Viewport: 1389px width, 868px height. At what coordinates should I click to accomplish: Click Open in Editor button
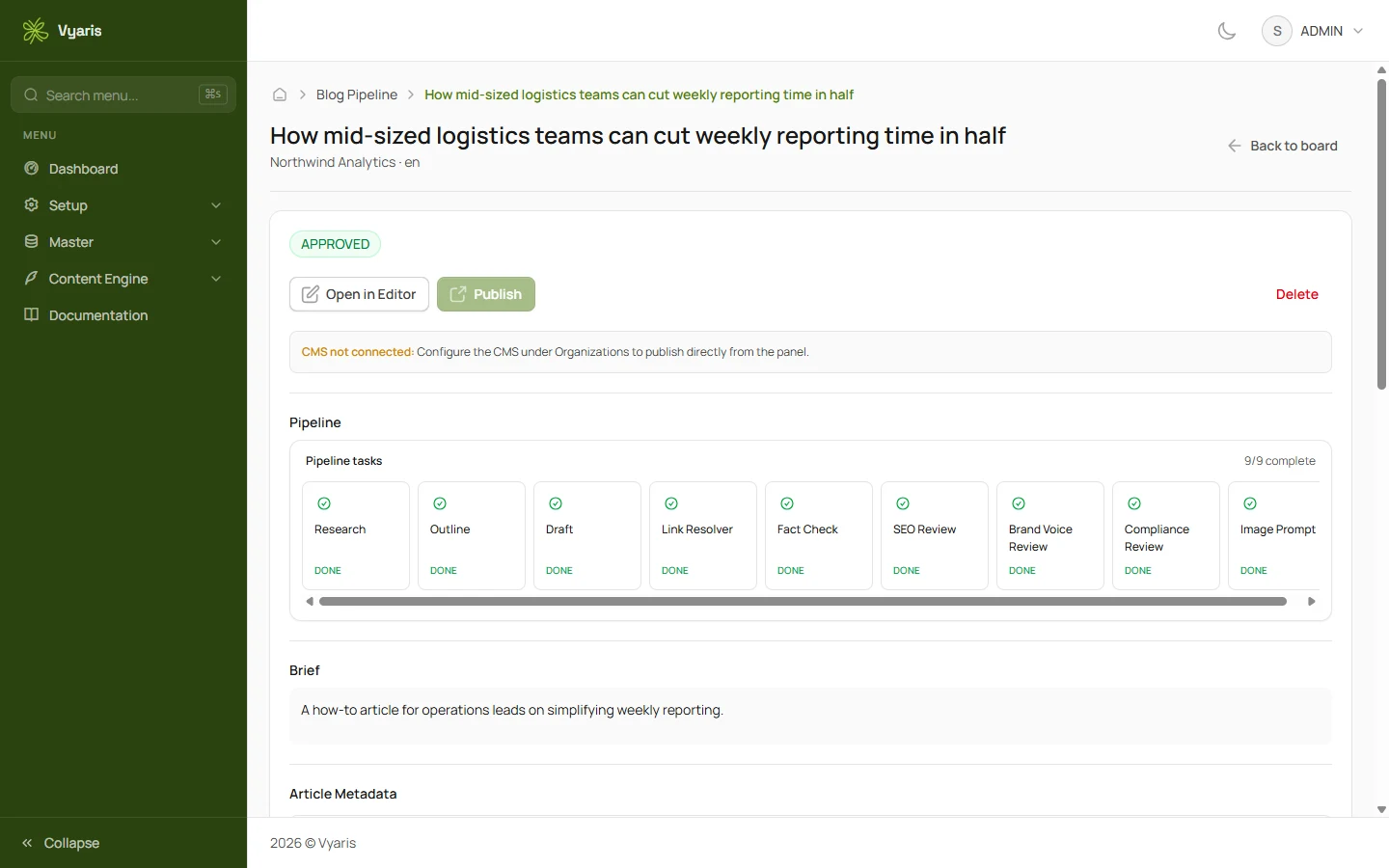(x=359, y=294)
